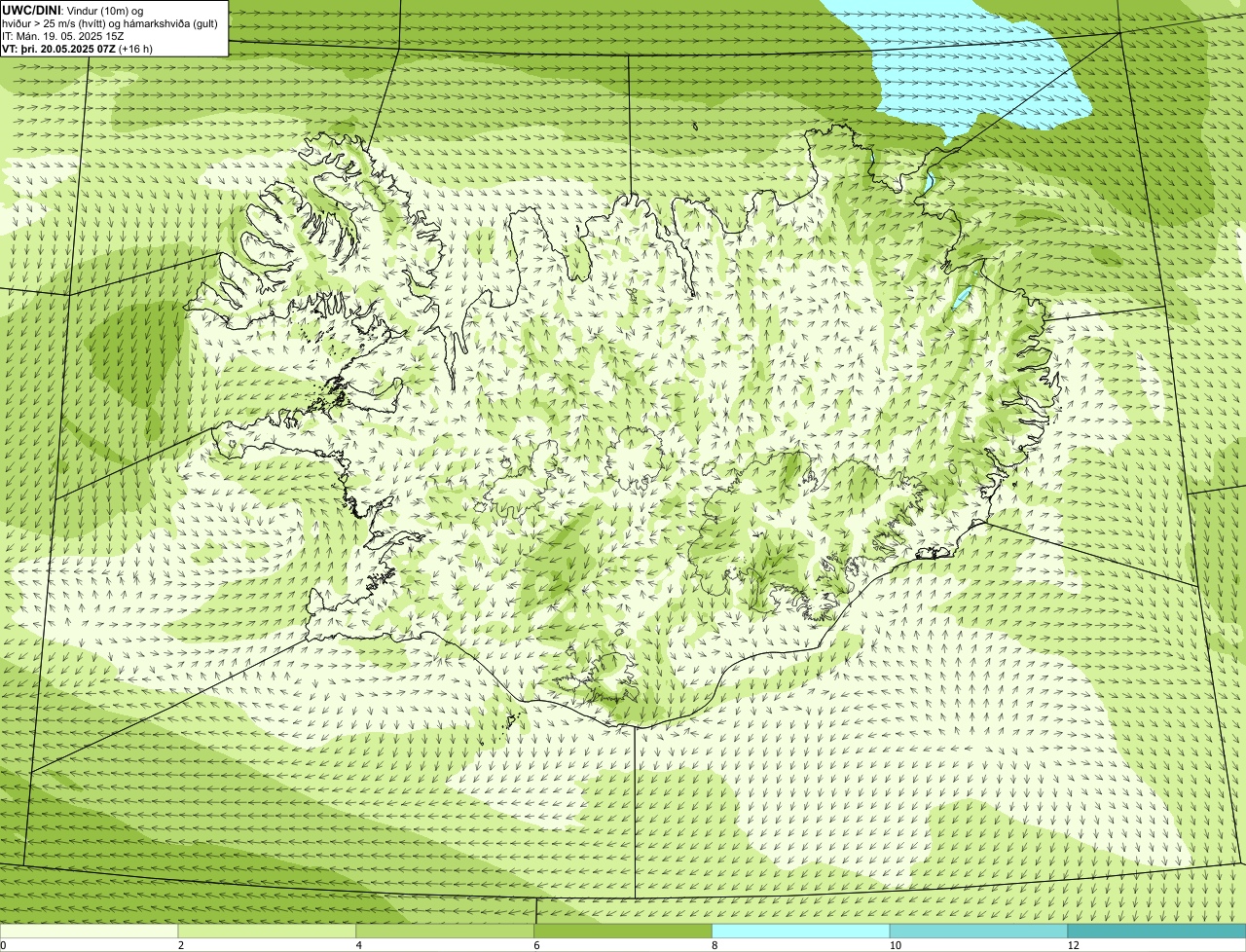Click the 'IT: Mán. 19. 05. 2025 15Z' line
The image size is (1246, 952).
pos(63,35)
